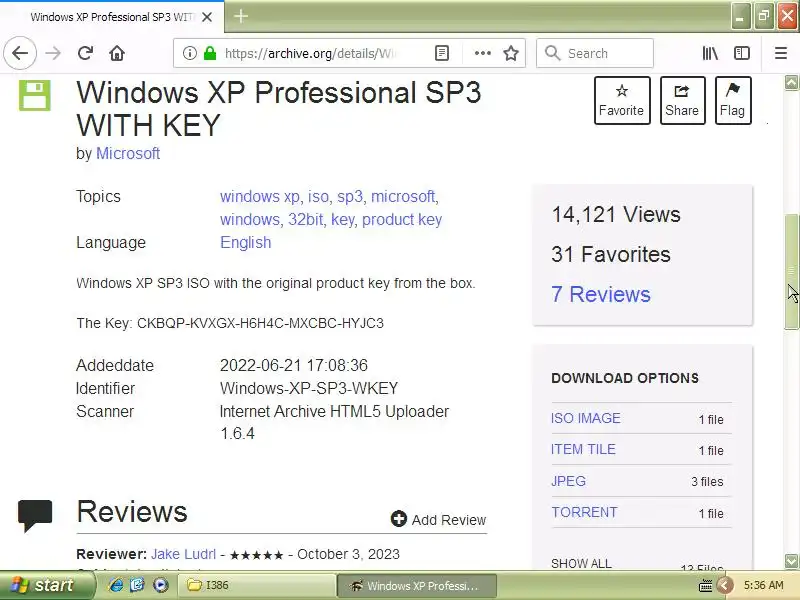Open a new tab with the plus button

241,16
